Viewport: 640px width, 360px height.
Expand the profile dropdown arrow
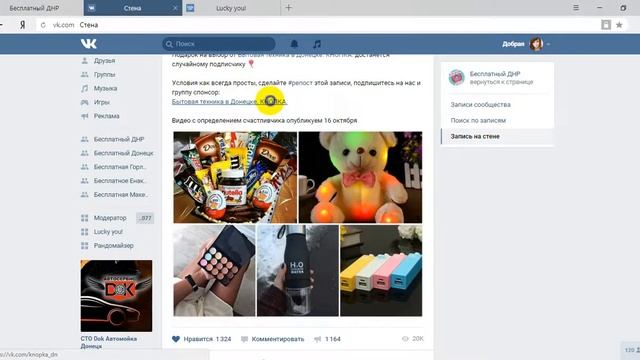(548, 44)
